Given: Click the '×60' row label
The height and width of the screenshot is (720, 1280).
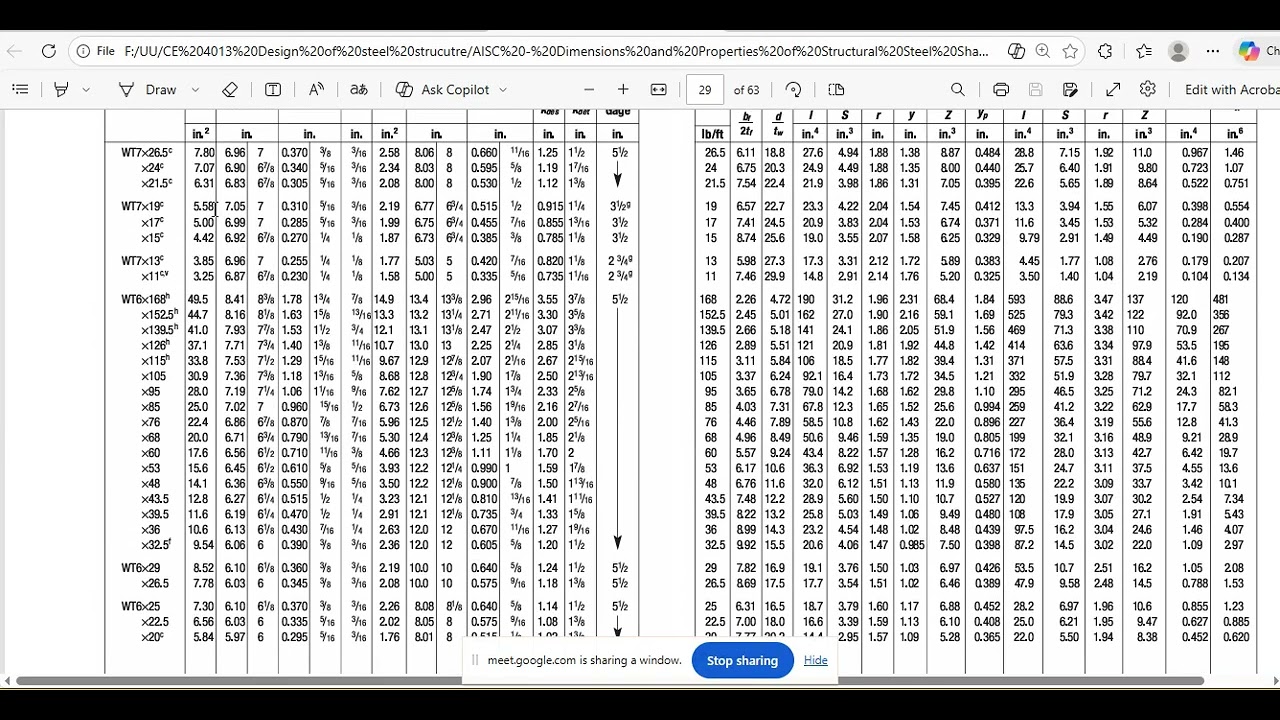Looking at the screenshot, I should click(x=151, y=453).
